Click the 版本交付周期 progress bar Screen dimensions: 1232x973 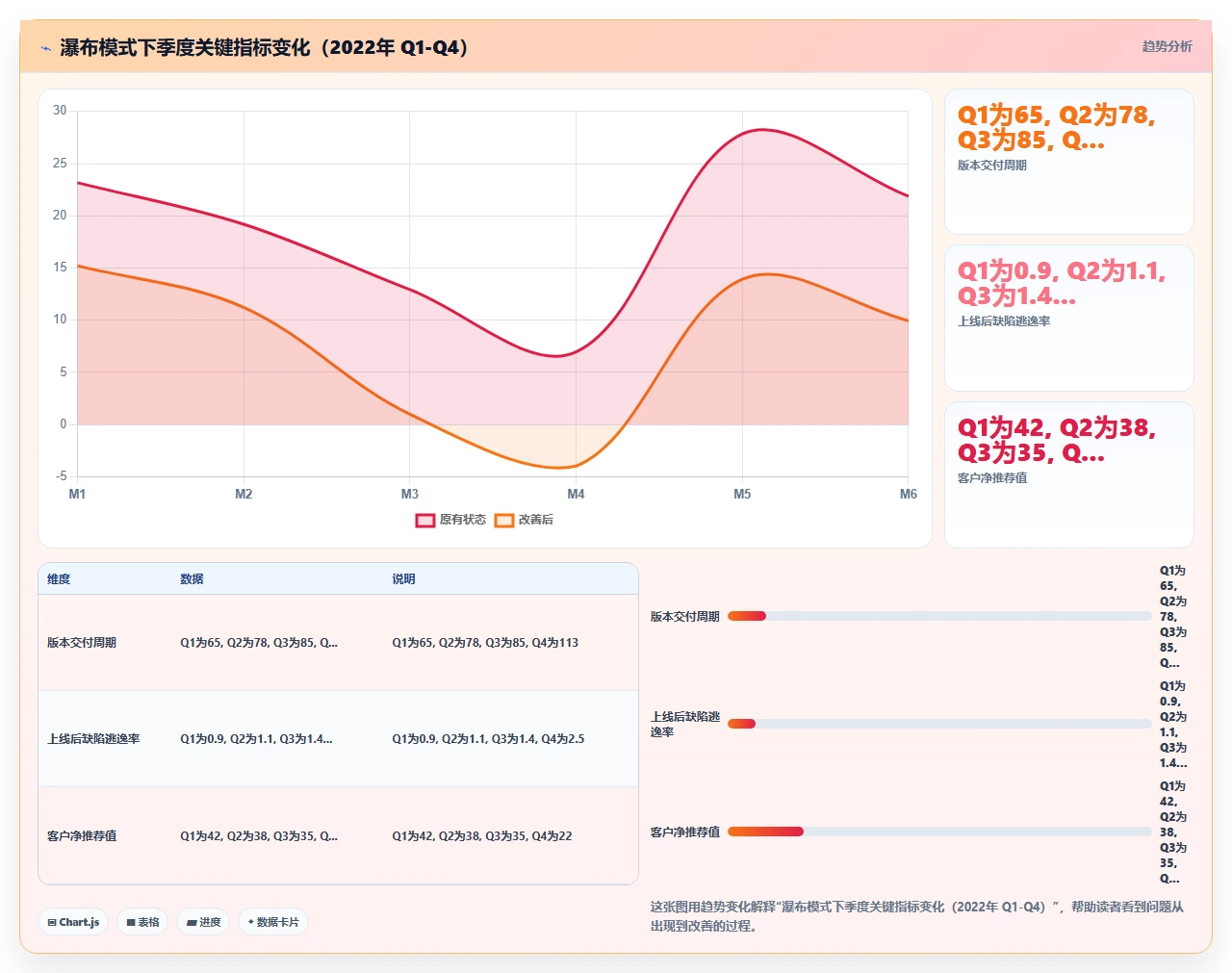click(939, 616)
